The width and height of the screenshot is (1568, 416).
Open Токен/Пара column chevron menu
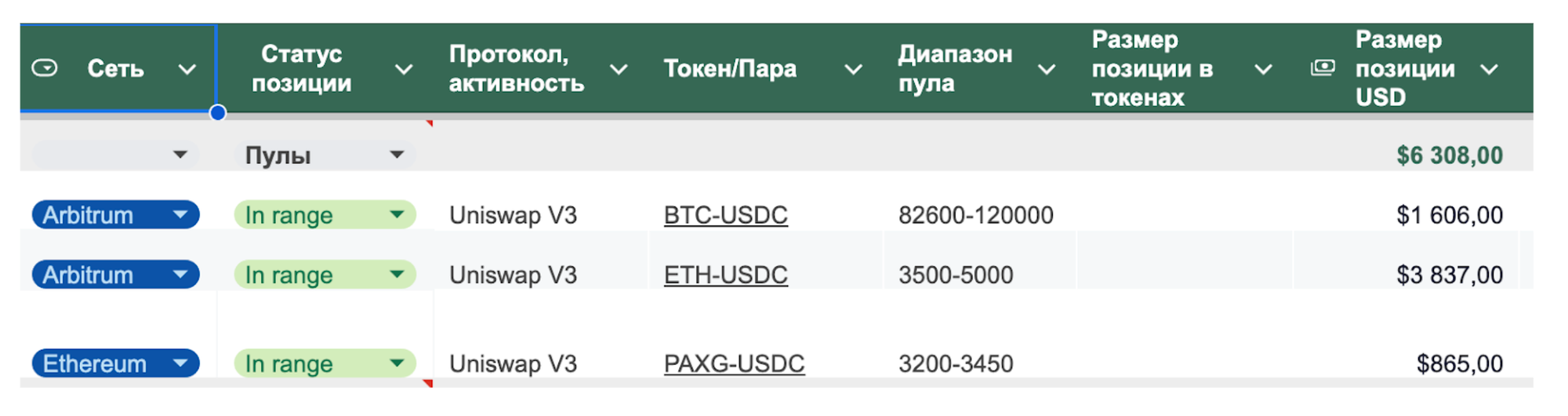pyautogui.click(x=853, y=69)
